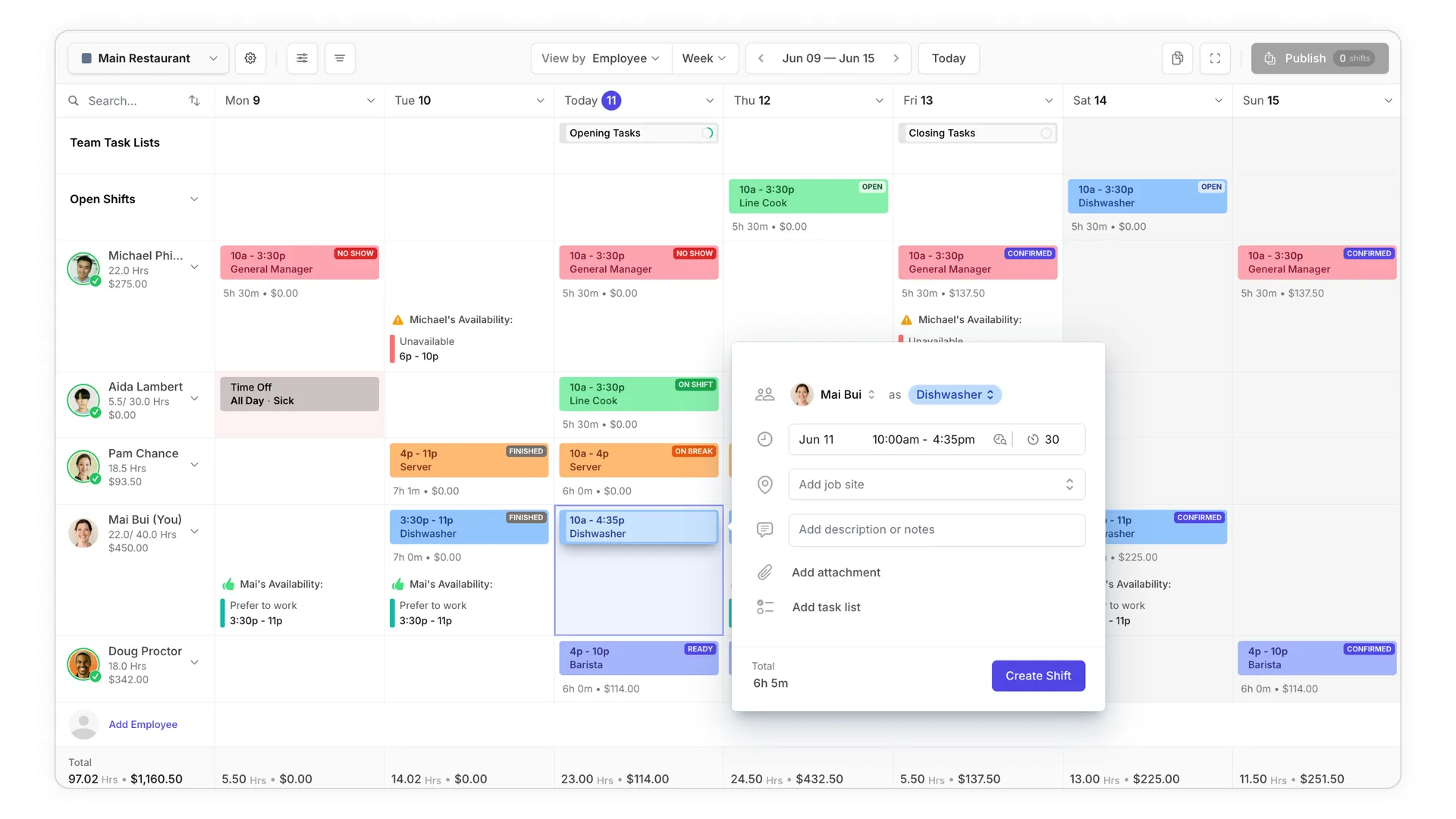Click the Create Shift button
This screenshot has height=819, width=1456.
coord(1037,676)
